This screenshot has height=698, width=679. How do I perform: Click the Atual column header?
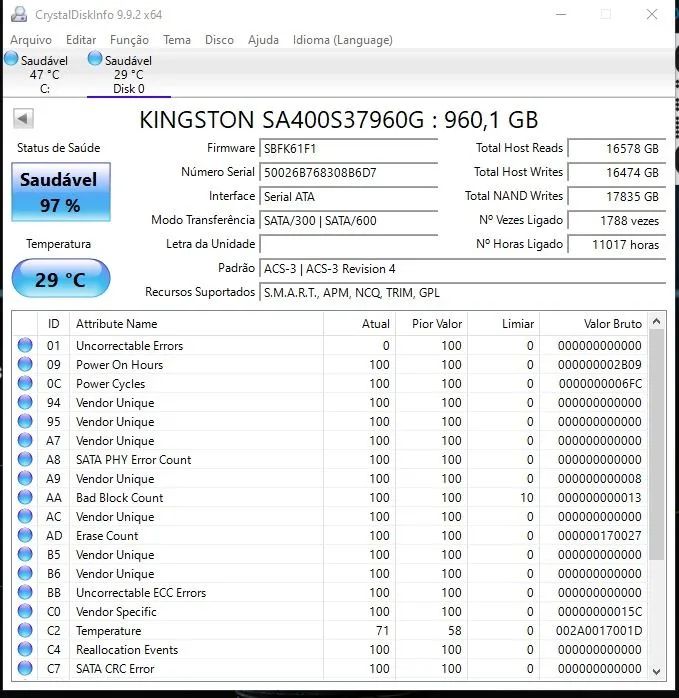point(359,324)
